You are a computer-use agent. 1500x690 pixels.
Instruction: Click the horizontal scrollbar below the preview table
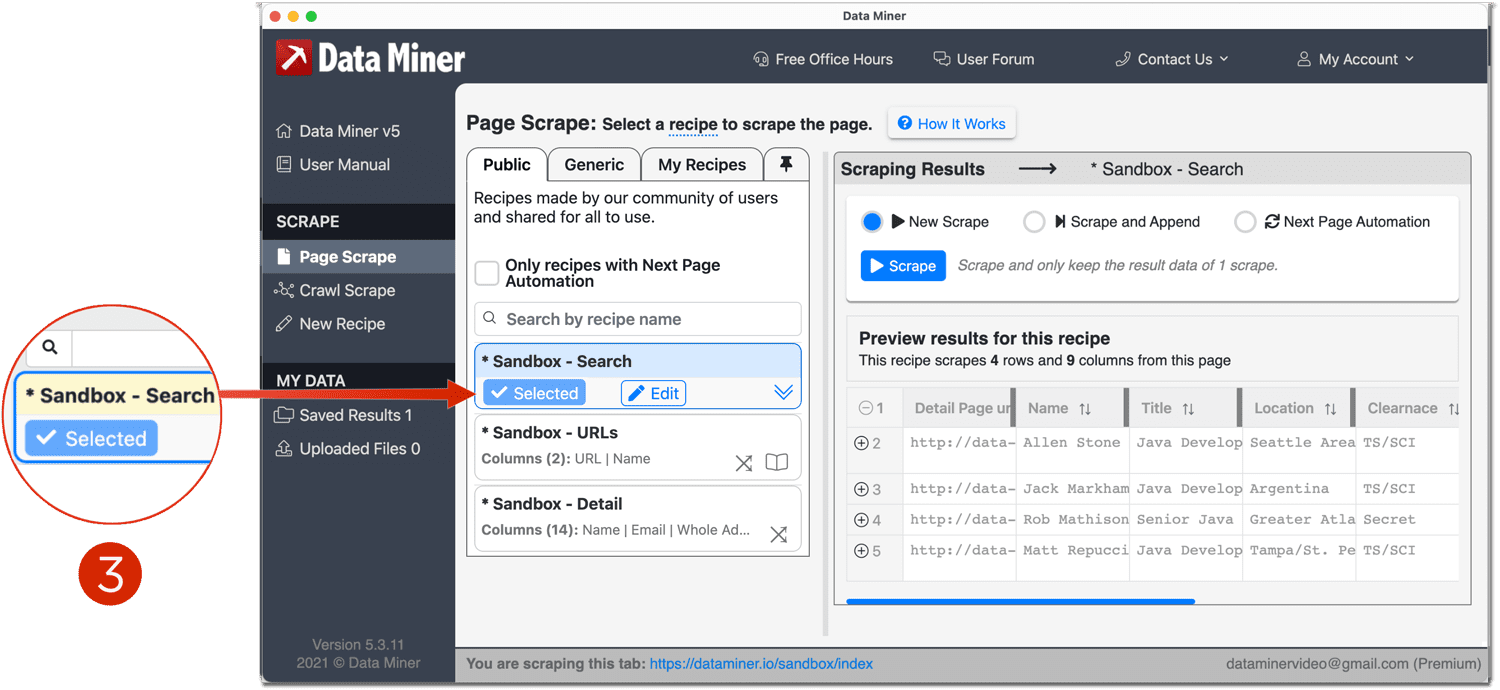1020,601
